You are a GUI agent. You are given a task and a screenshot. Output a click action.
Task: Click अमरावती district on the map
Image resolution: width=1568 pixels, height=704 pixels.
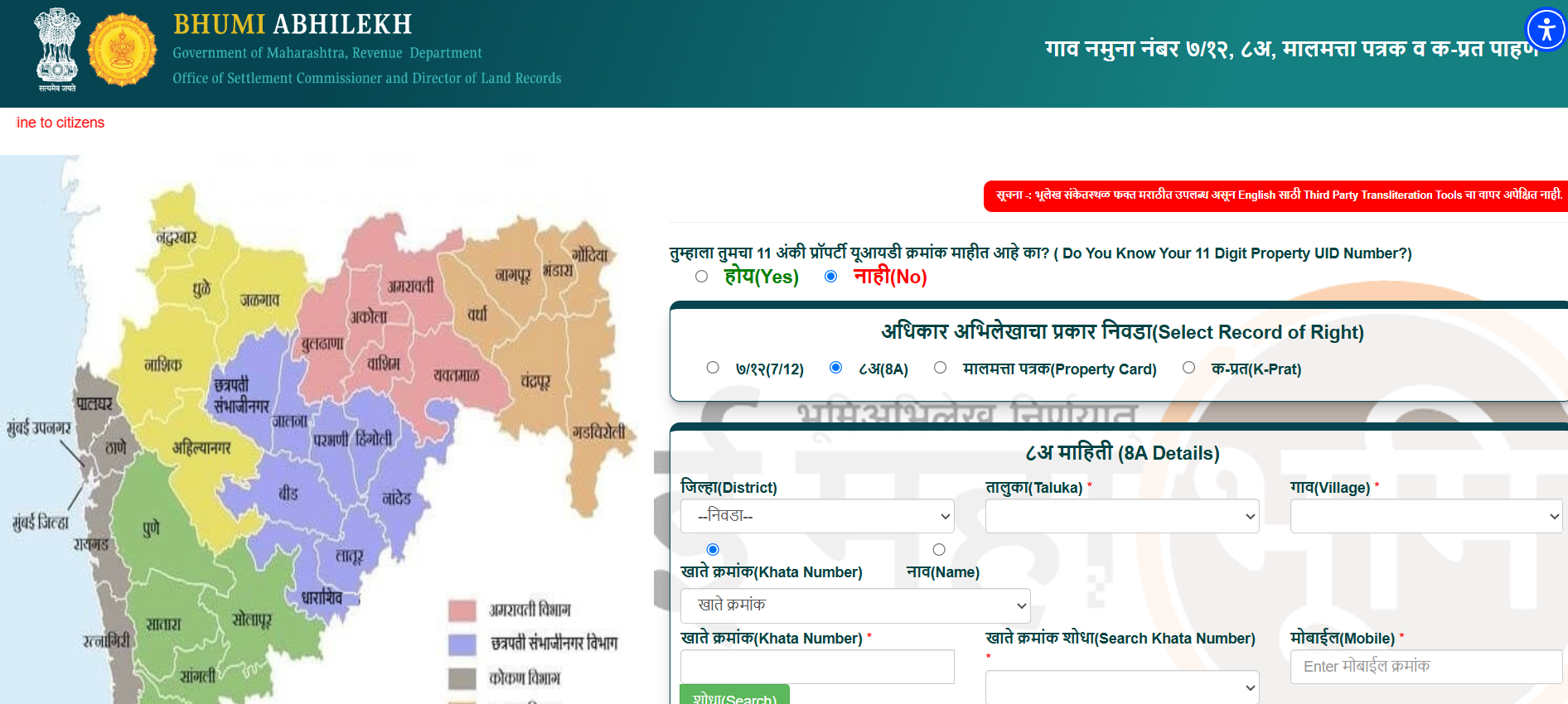pos(411,286)
